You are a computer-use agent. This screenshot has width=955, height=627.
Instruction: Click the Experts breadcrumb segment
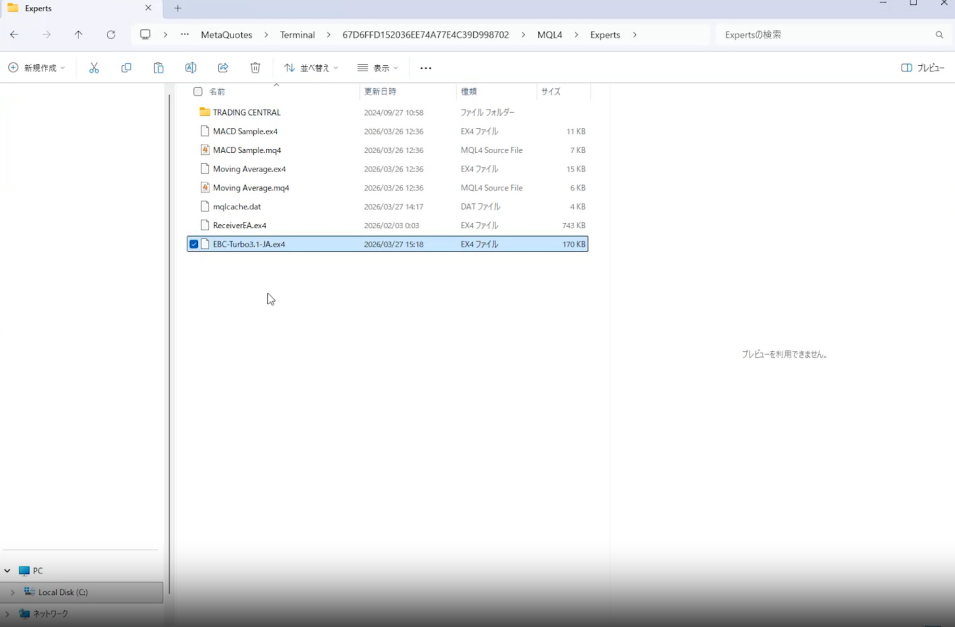(605, 35)
